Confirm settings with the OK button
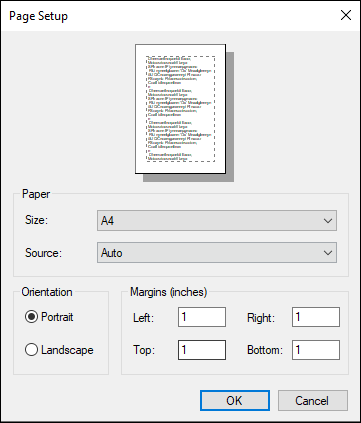The image size is (361, 423). [x=235, y=401]
